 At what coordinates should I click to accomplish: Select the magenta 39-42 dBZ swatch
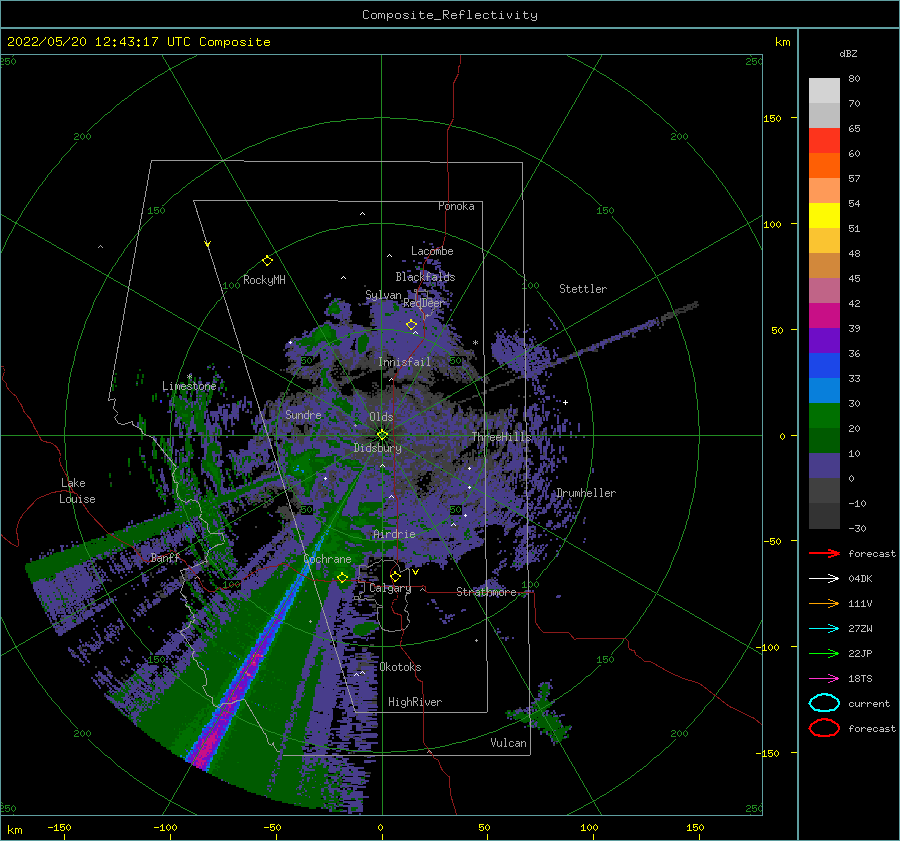pos(824,316)
